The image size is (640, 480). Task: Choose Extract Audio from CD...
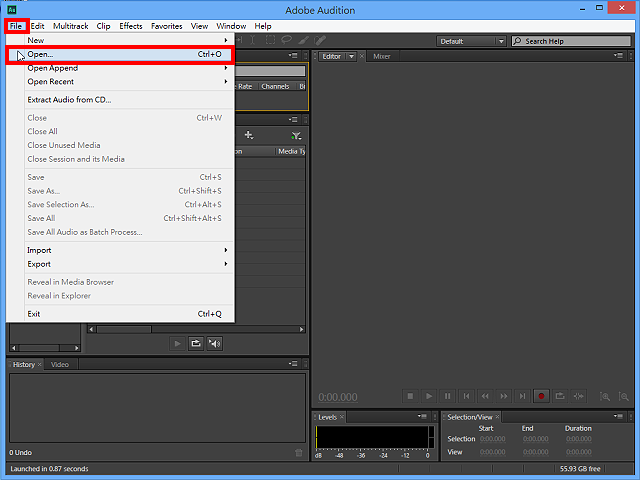[120, 100]
